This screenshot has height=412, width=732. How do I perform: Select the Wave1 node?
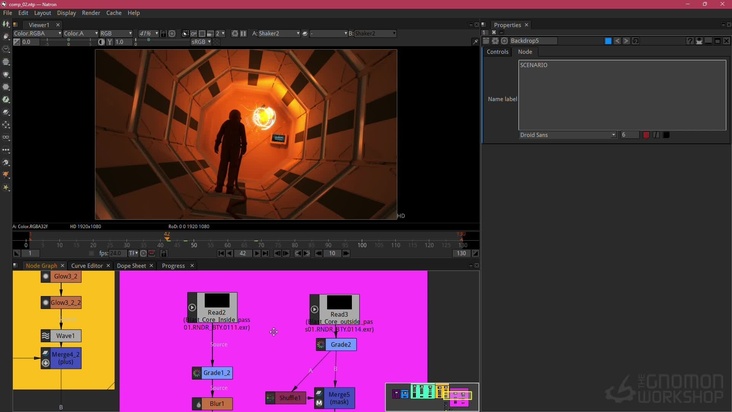[x=61, y=335]
